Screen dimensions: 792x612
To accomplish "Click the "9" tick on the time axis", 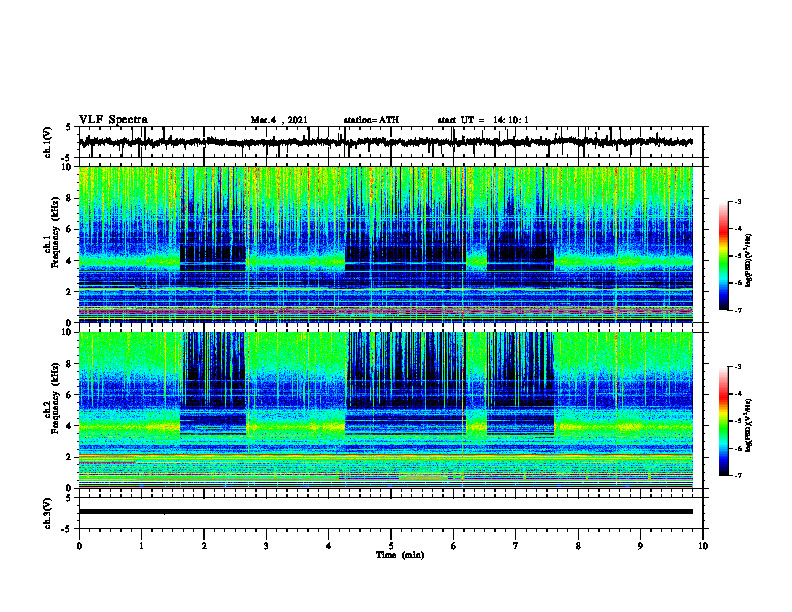I will click(640, 546).
